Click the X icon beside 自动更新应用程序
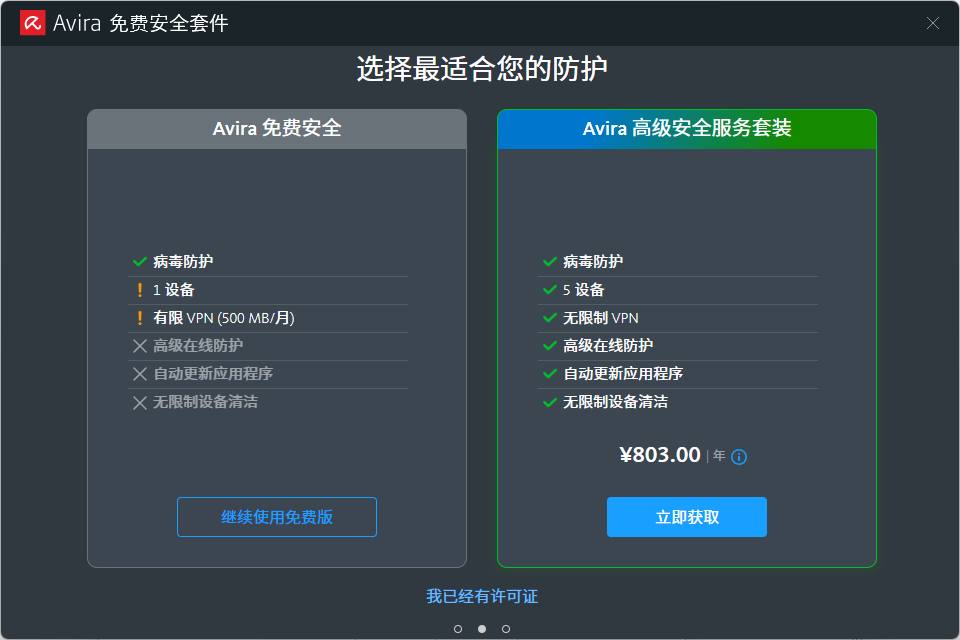Screen dimensions: 960x640 [138, 374]
